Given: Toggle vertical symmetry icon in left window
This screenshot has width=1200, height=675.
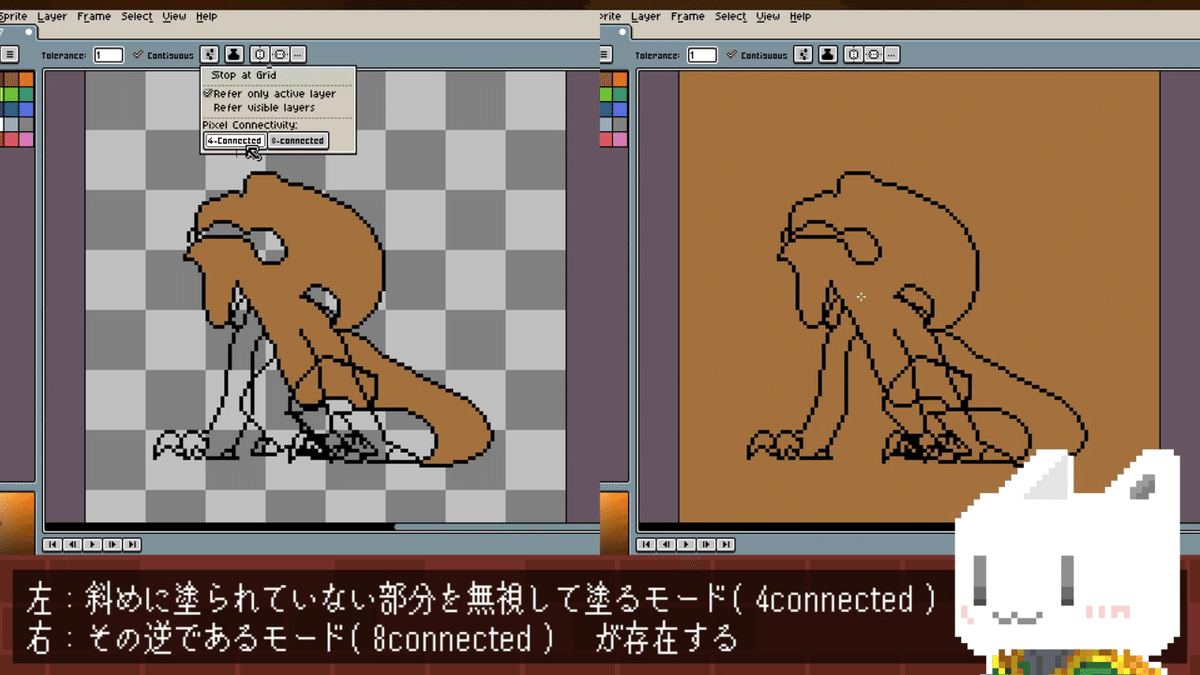Looking at the screenshot, I should (280, 55).
